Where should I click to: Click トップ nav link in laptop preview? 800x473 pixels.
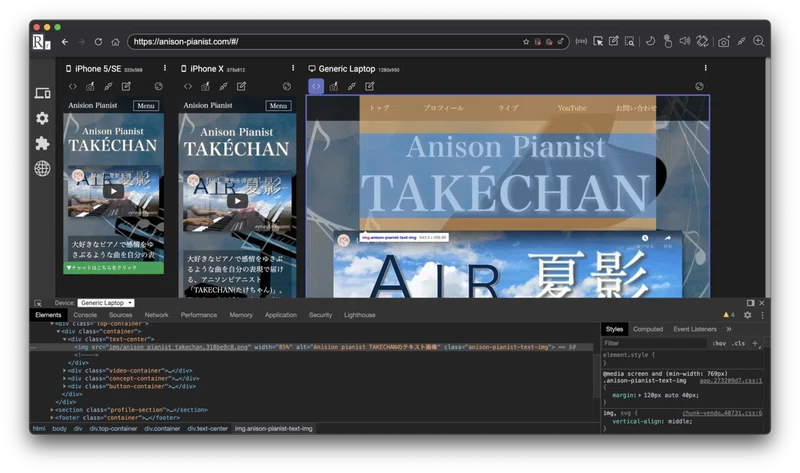tap(380, 108)
